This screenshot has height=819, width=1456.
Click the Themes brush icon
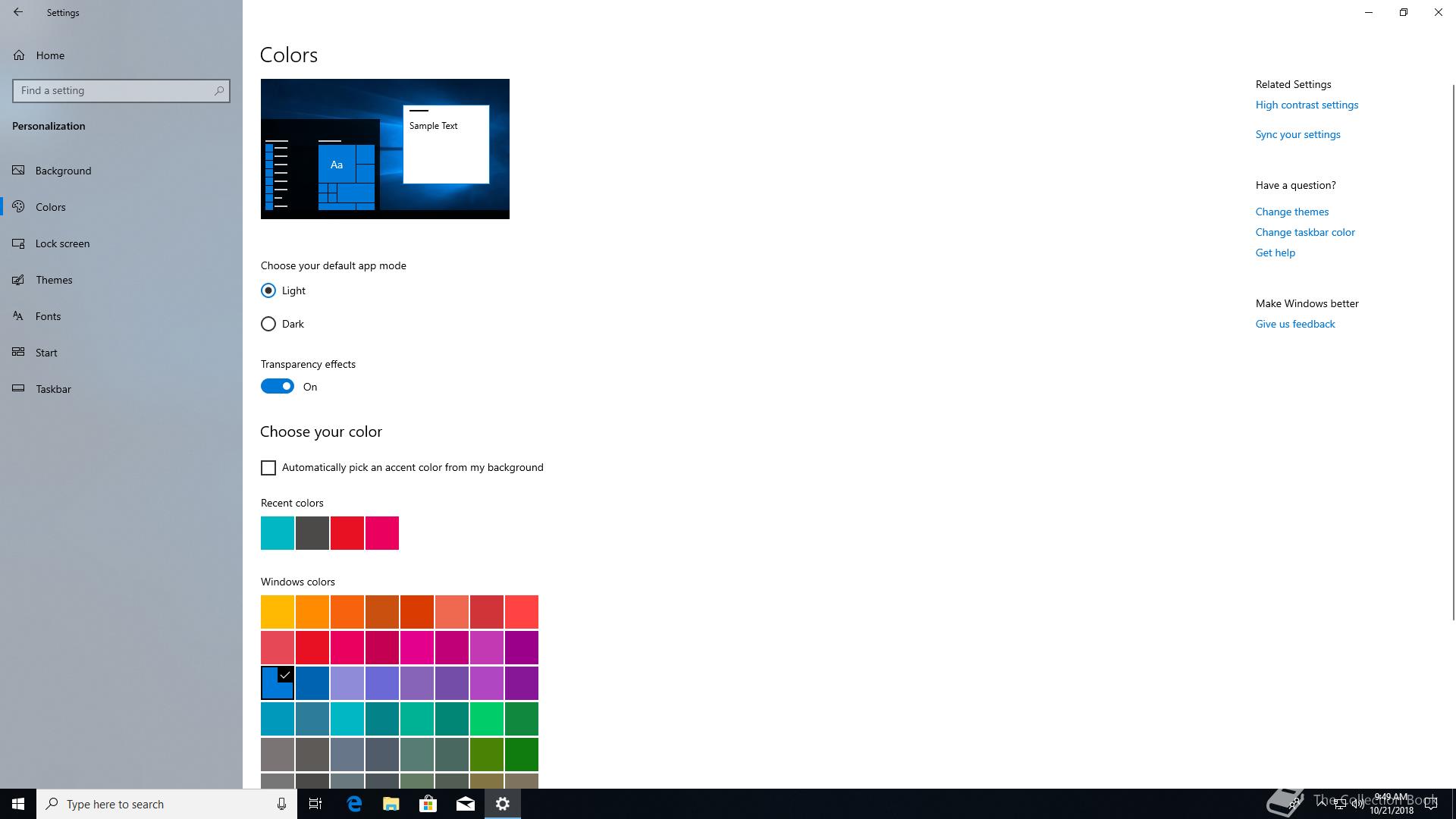pyautogui.click(x=19, y=280)
